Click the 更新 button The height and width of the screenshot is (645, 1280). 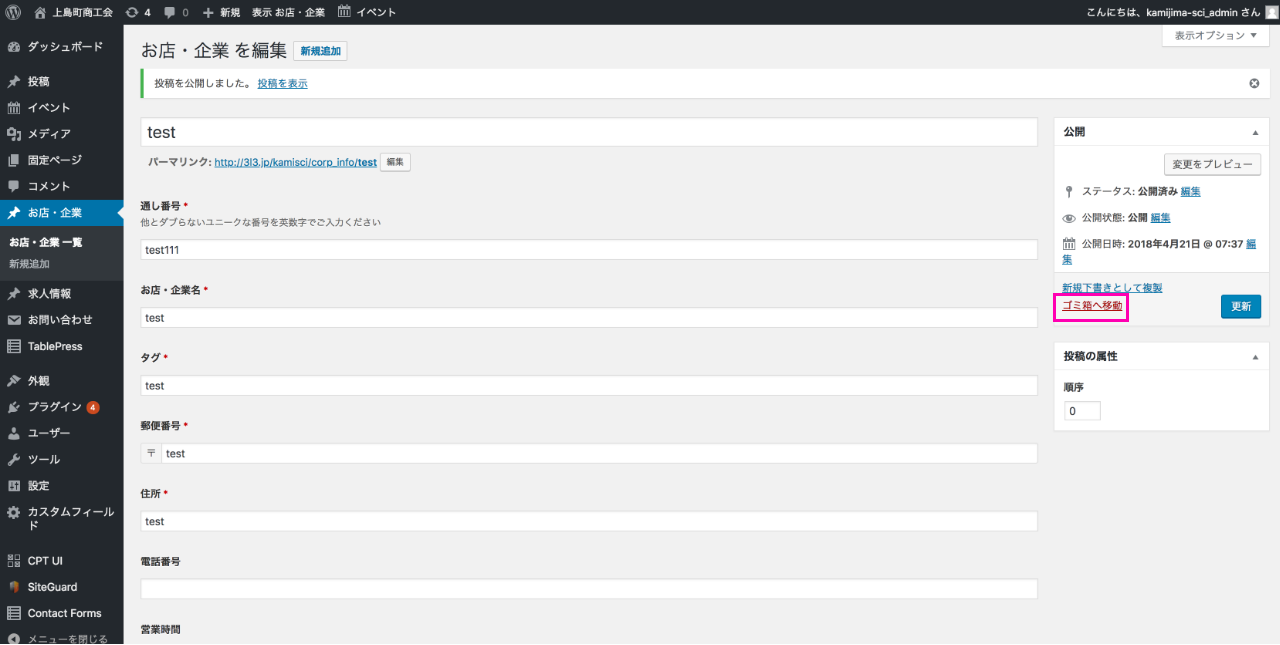[1240, 307]
